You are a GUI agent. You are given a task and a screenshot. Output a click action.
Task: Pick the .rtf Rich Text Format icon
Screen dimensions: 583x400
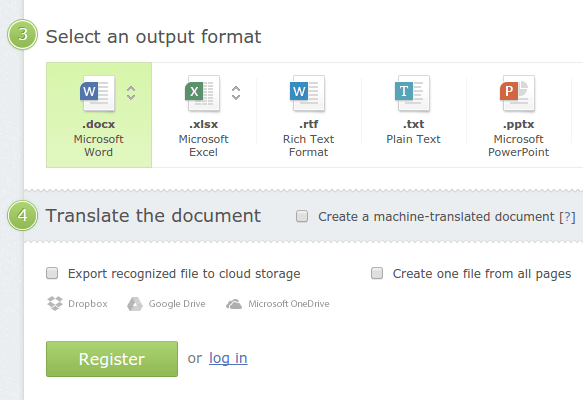(307, 93)
